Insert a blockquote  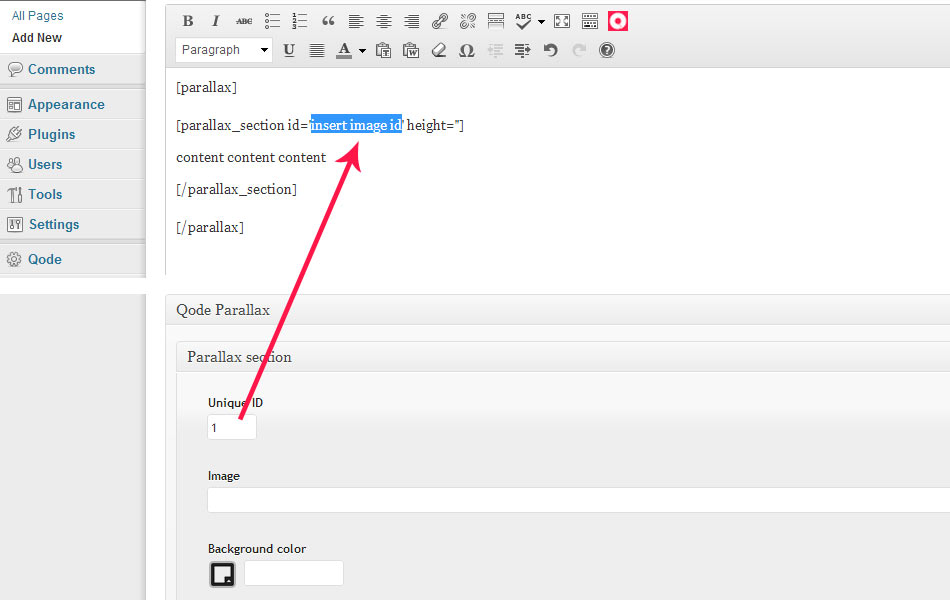click(x=328, y=21)
